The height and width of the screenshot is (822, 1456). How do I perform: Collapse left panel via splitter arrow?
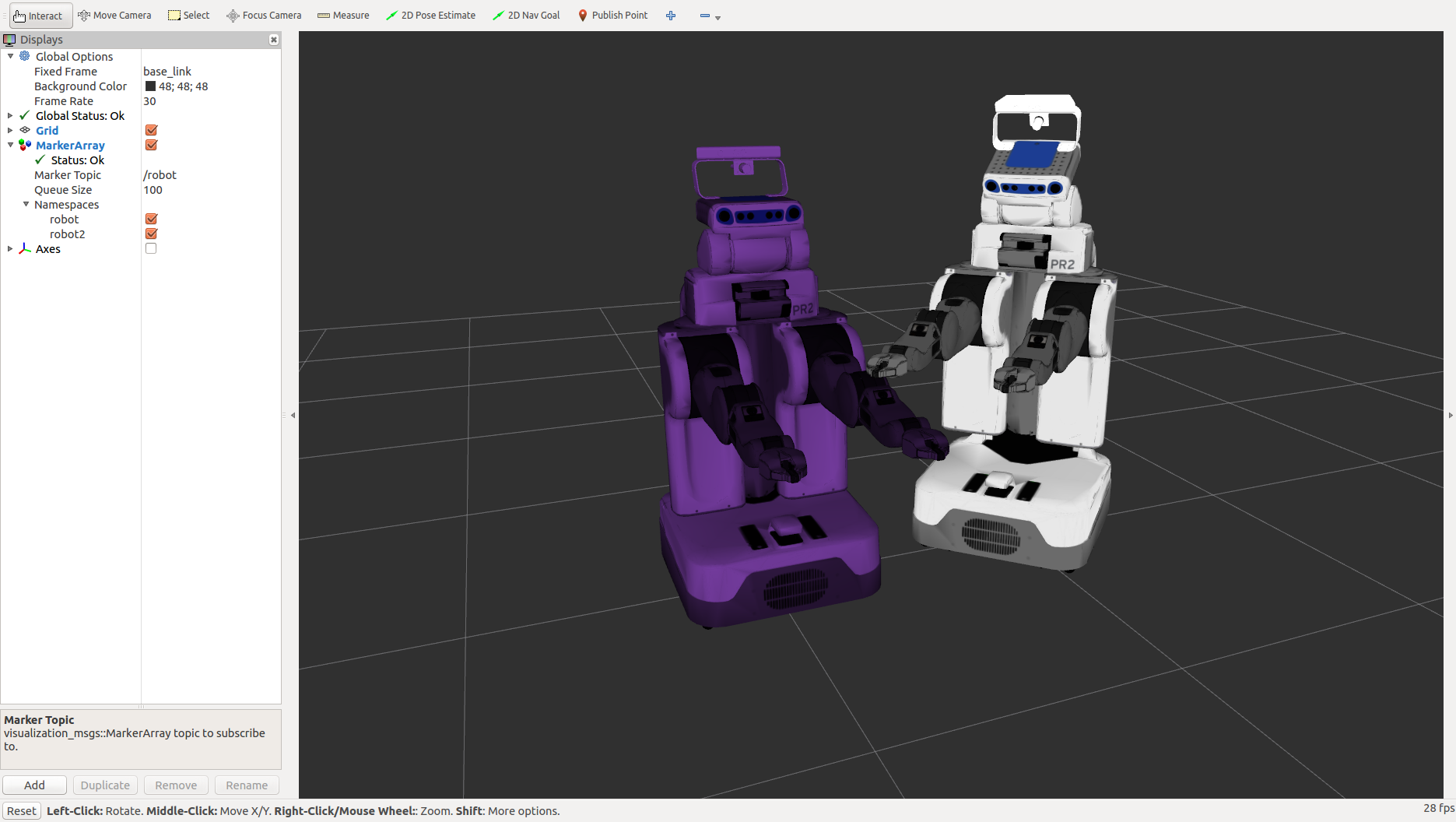[293, 415]
